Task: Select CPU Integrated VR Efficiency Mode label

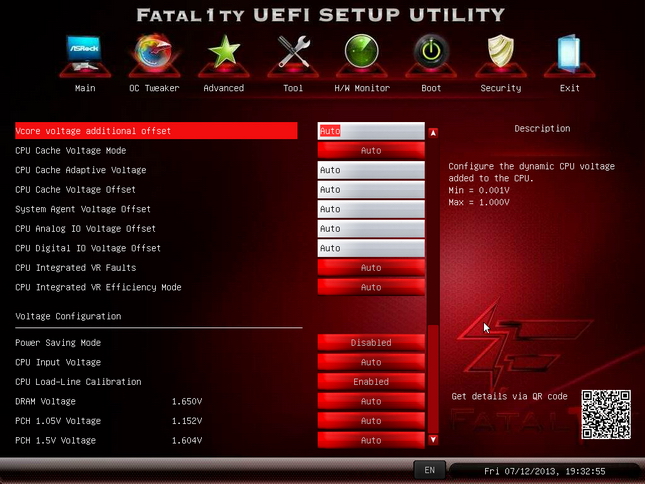Action: pos(98,287)
